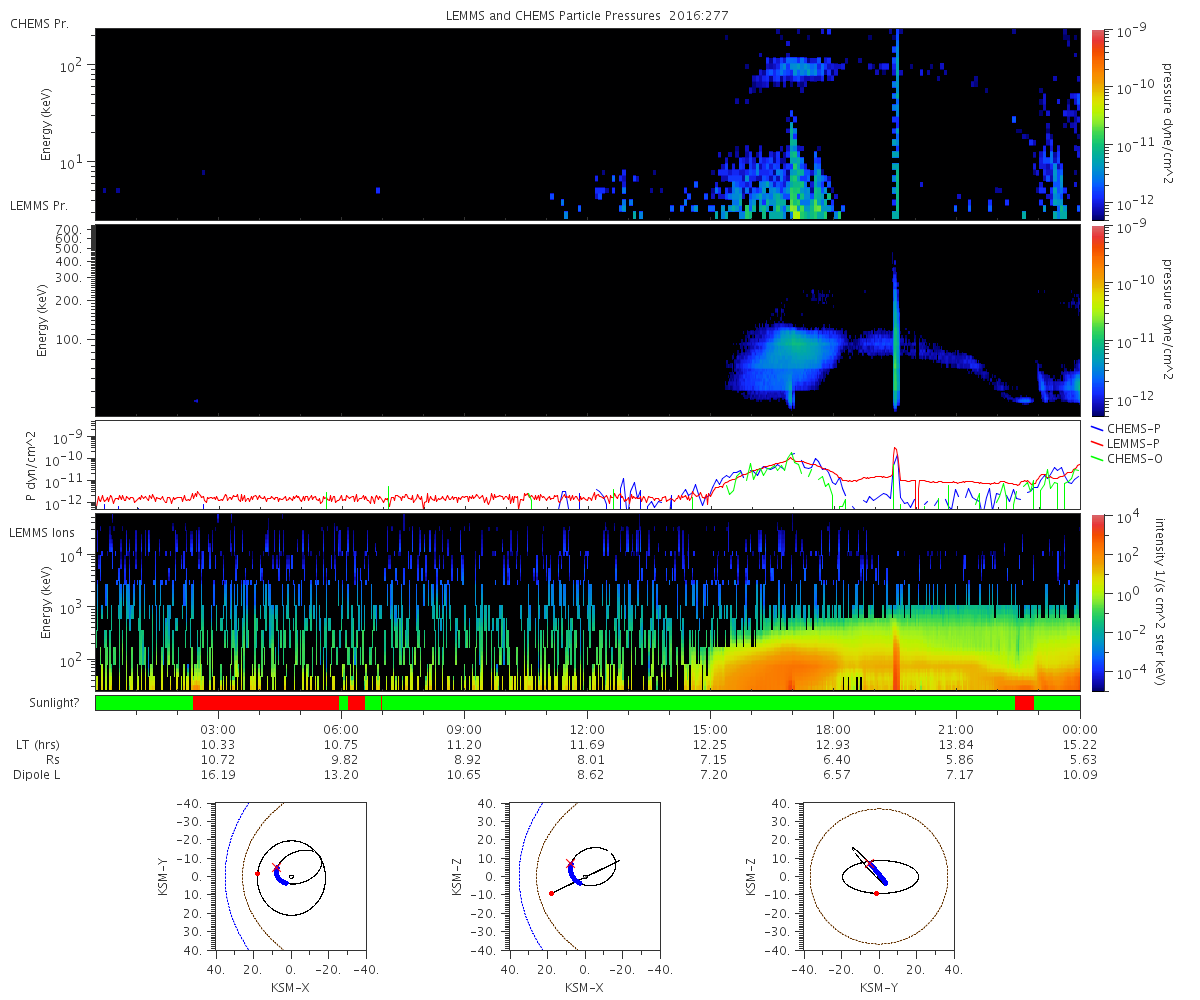Click the KSM-X vs KSM-Z orbit plot
The width and height of the screenshot is (1200, 1000).
tap(585, 876)
